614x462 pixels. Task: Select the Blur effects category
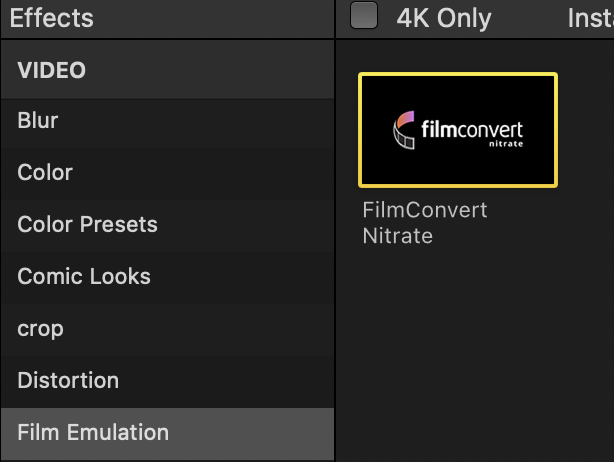38,121
